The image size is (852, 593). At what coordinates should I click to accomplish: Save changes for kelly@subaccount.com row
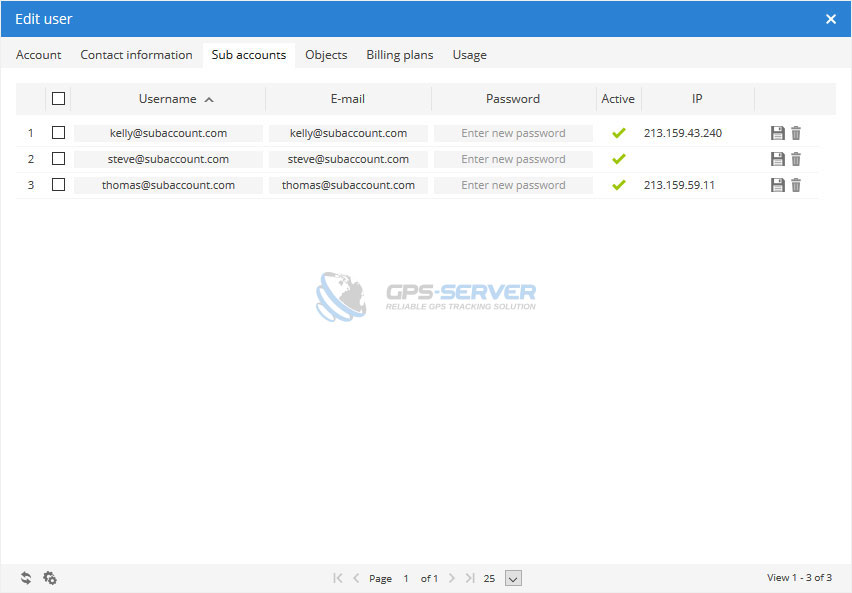[x=777, y=133]
